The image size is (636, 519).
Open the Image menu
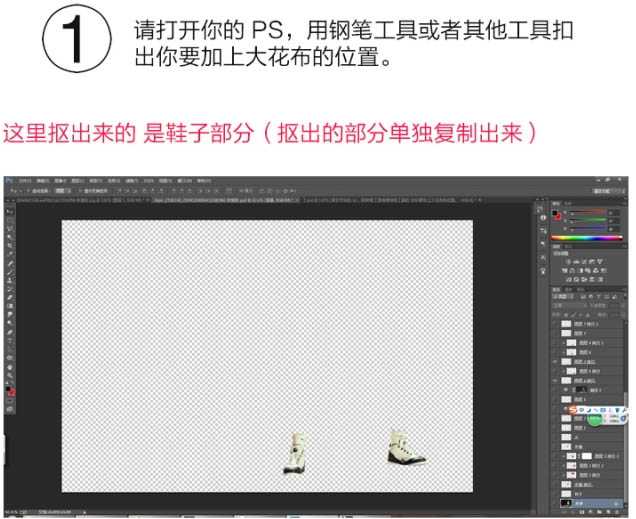click(x=60, y=180)
